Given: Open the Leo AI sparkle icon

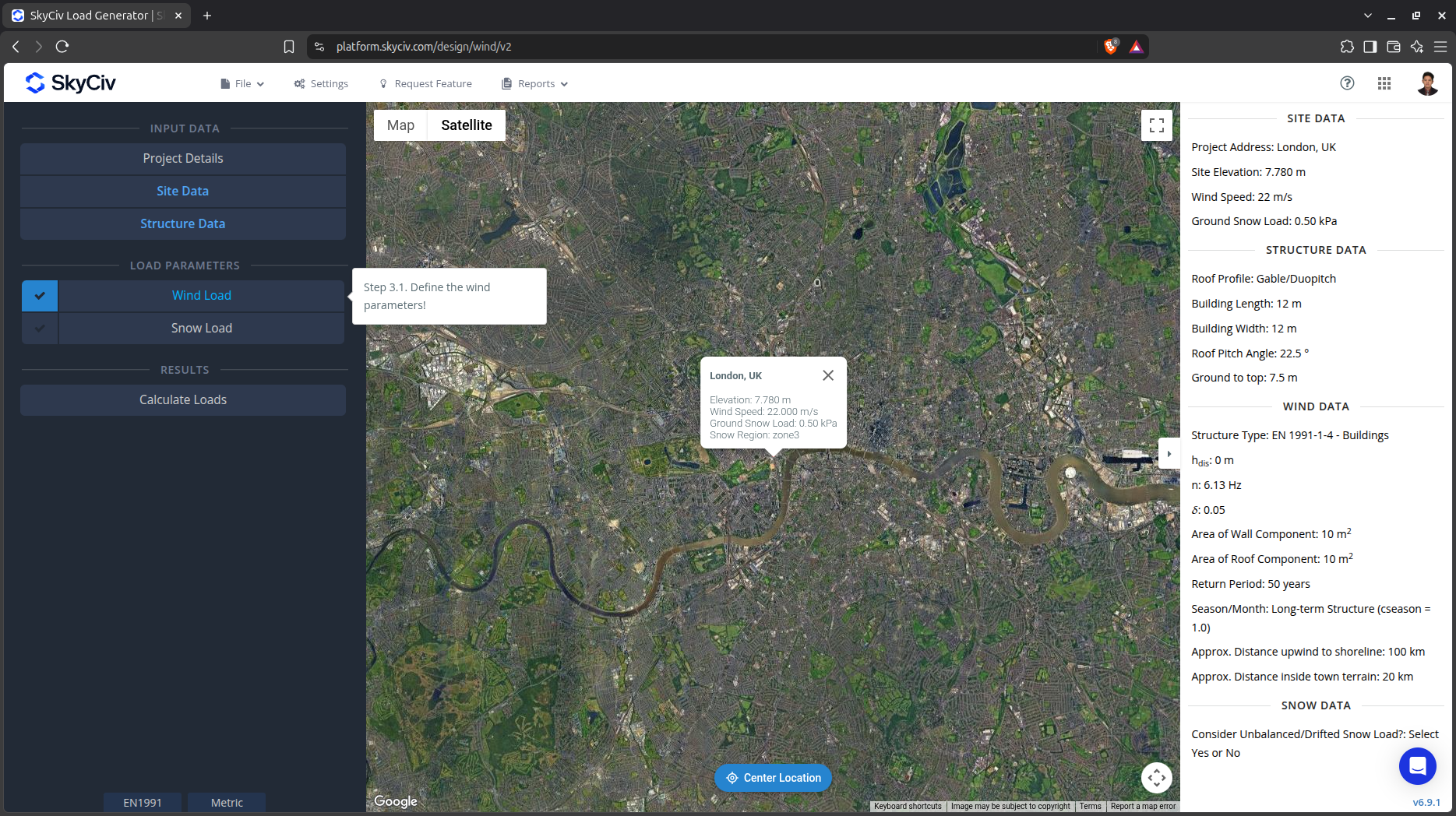Looking at the screenshot, I should point(1417,47).
